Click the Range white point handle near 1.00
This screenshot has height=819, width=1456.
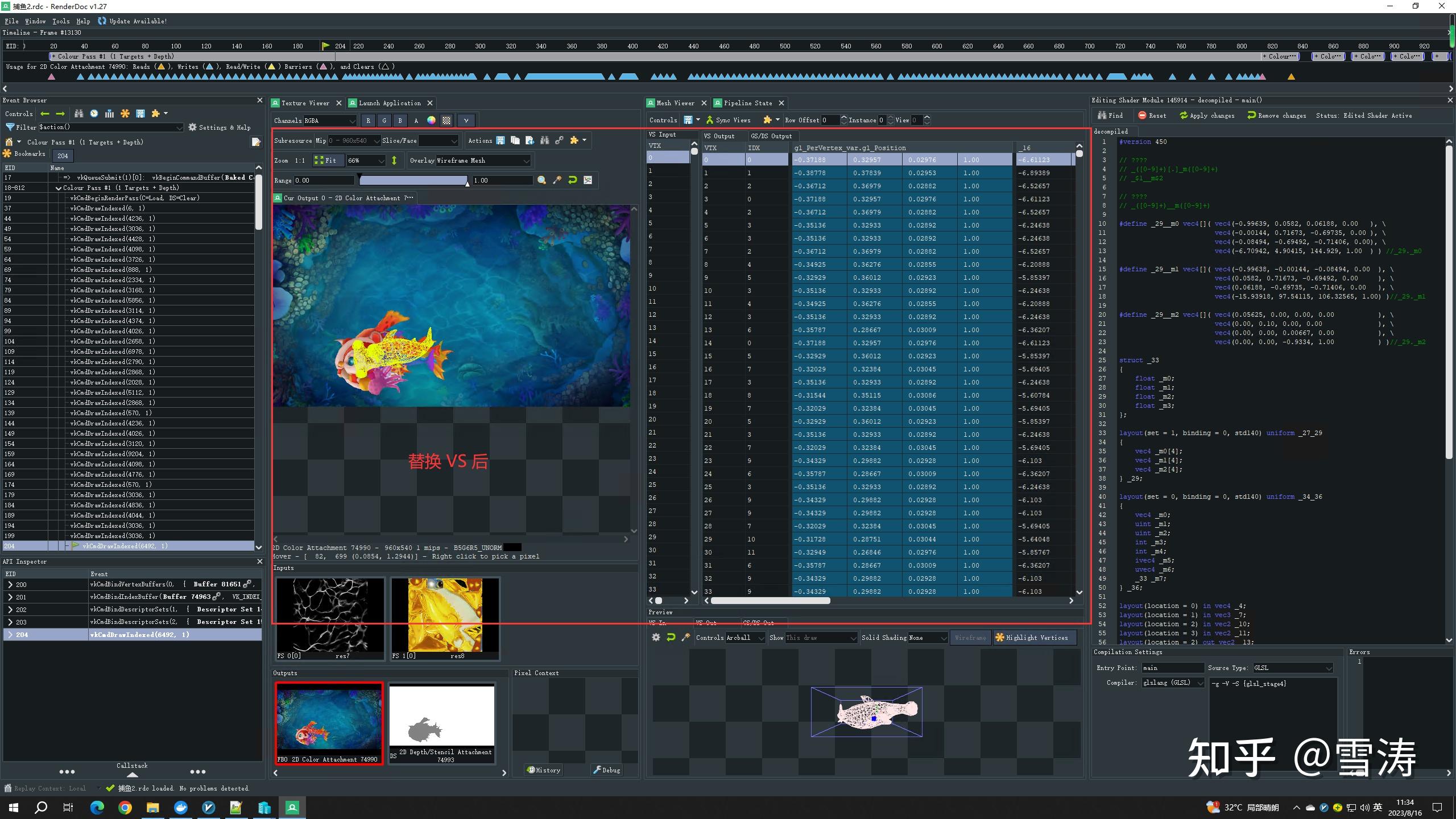click(x=468, y=183)
